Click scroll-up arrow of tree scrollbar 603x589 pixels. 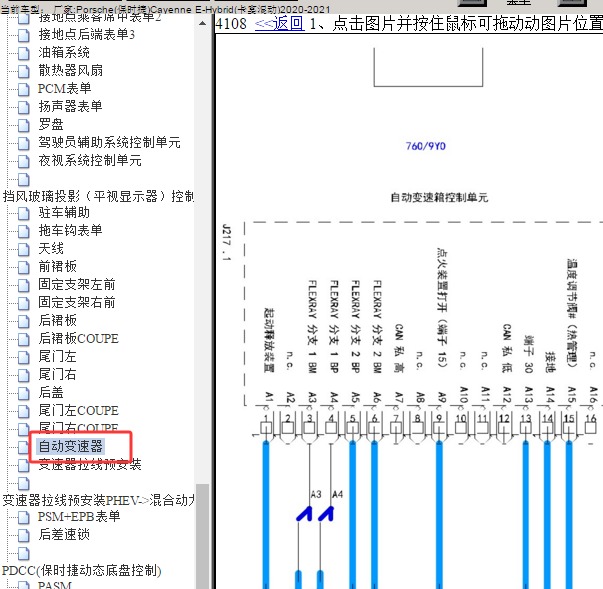click(x=202, y=23)
